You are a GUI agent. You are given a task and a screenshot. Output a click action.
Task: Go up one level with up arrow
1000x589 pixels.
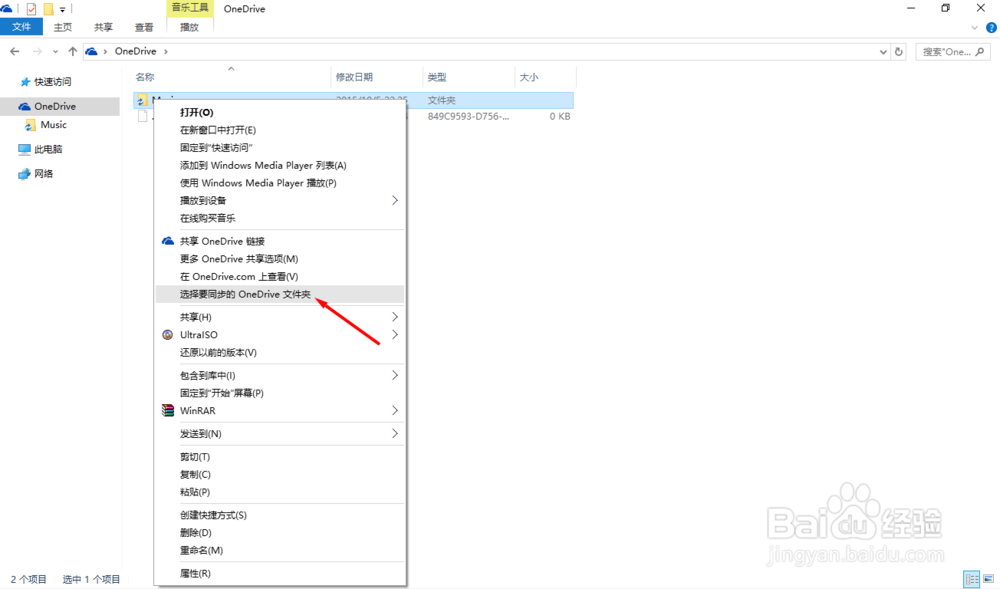72,52
